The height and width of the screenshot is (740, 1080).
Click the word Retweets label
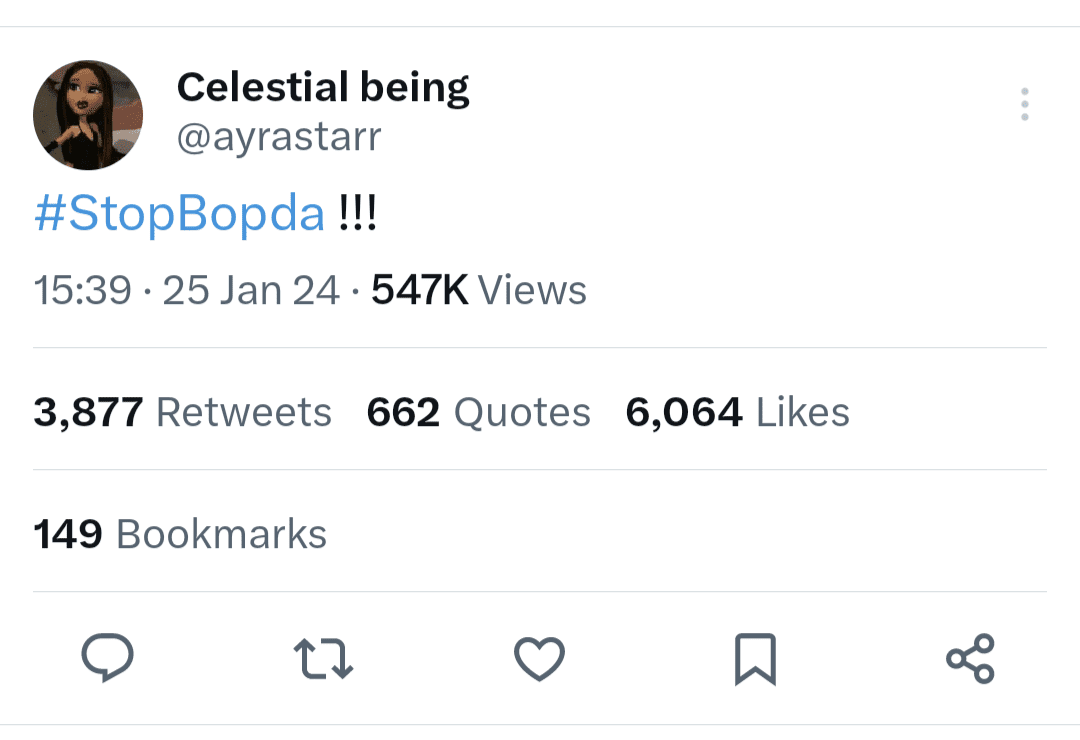click(244, 412)
